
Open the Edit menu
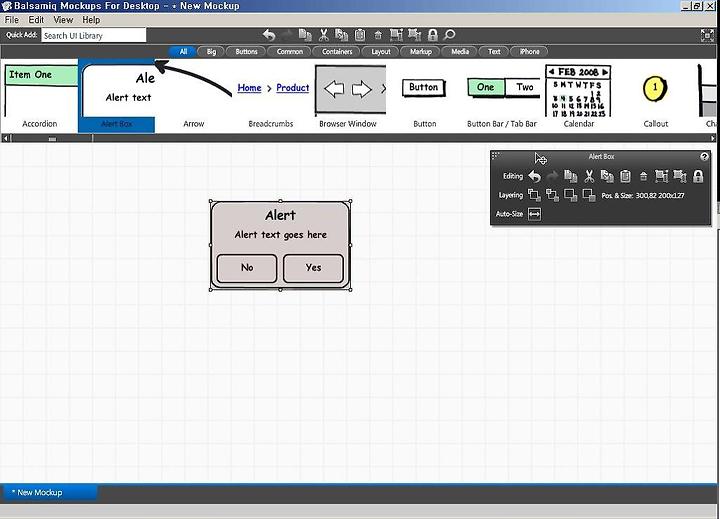coord(36,20)
